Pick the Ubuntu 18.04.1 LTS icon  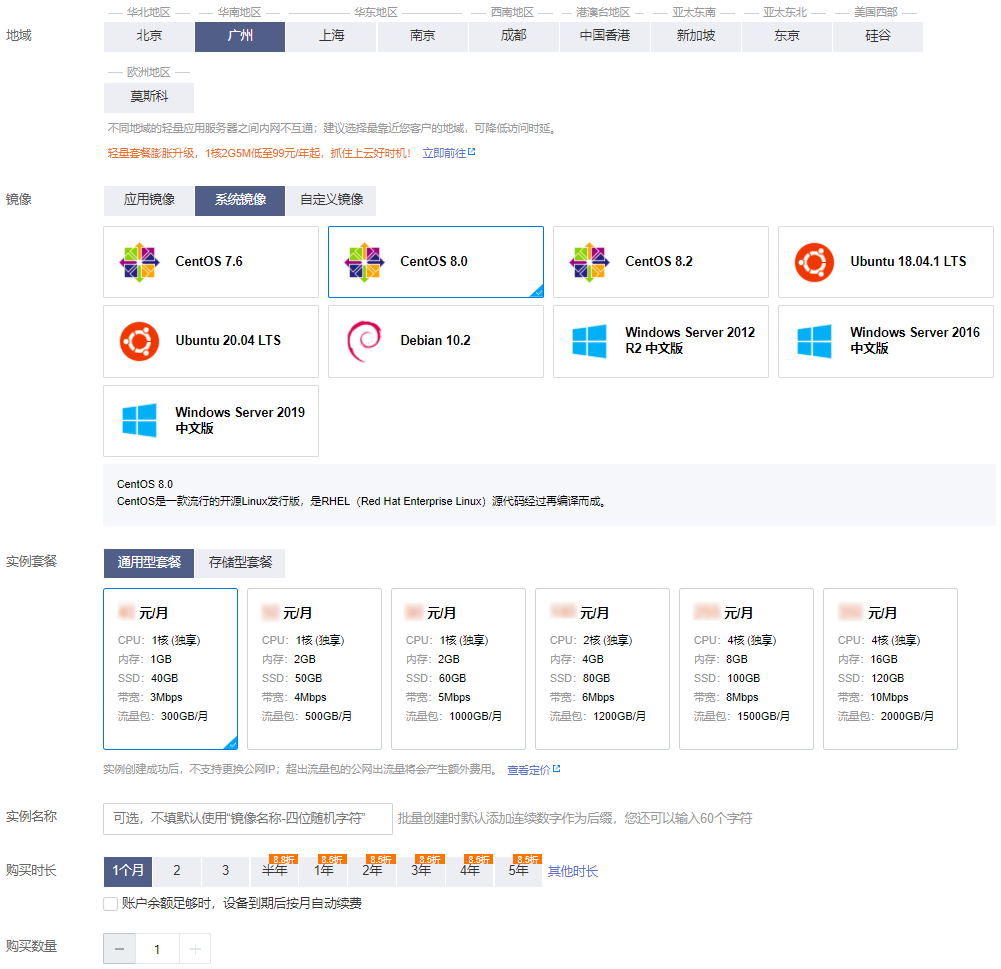pos(814,262)
